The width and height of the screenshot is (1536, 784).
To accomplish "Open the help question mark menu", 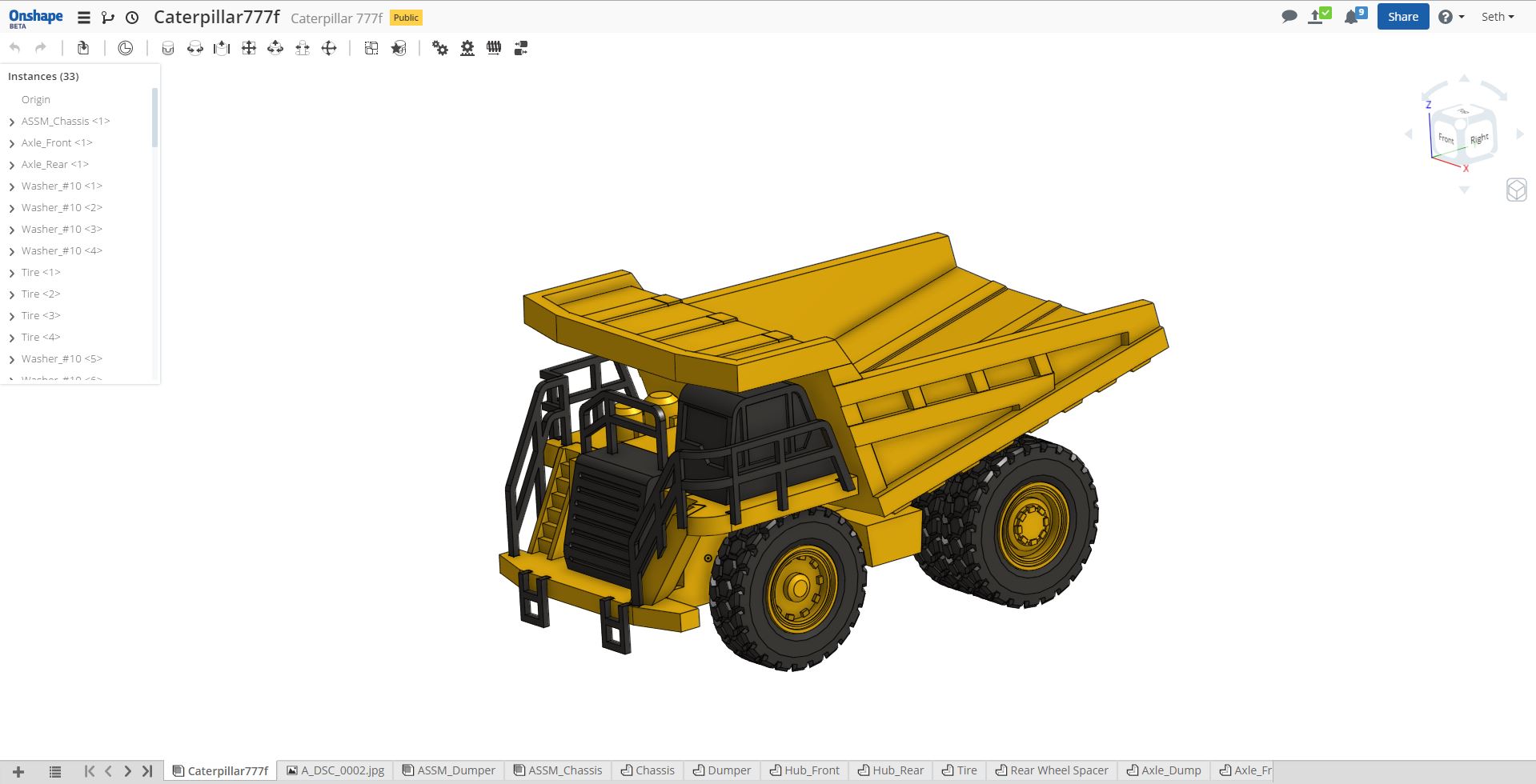I will [1451, 17].
